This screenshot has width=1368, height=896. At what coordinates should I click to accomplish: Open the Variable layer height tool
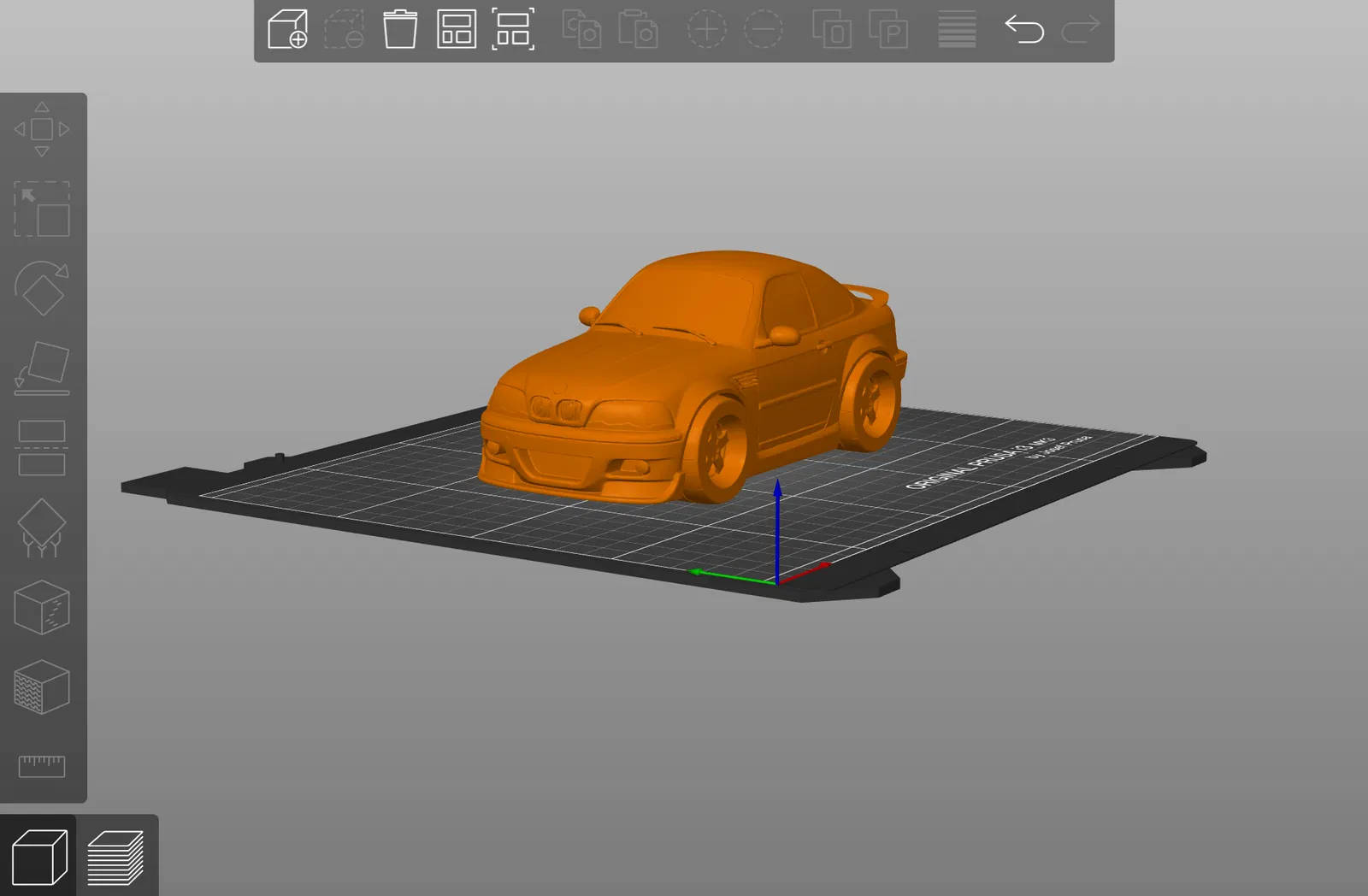[957, 30]
